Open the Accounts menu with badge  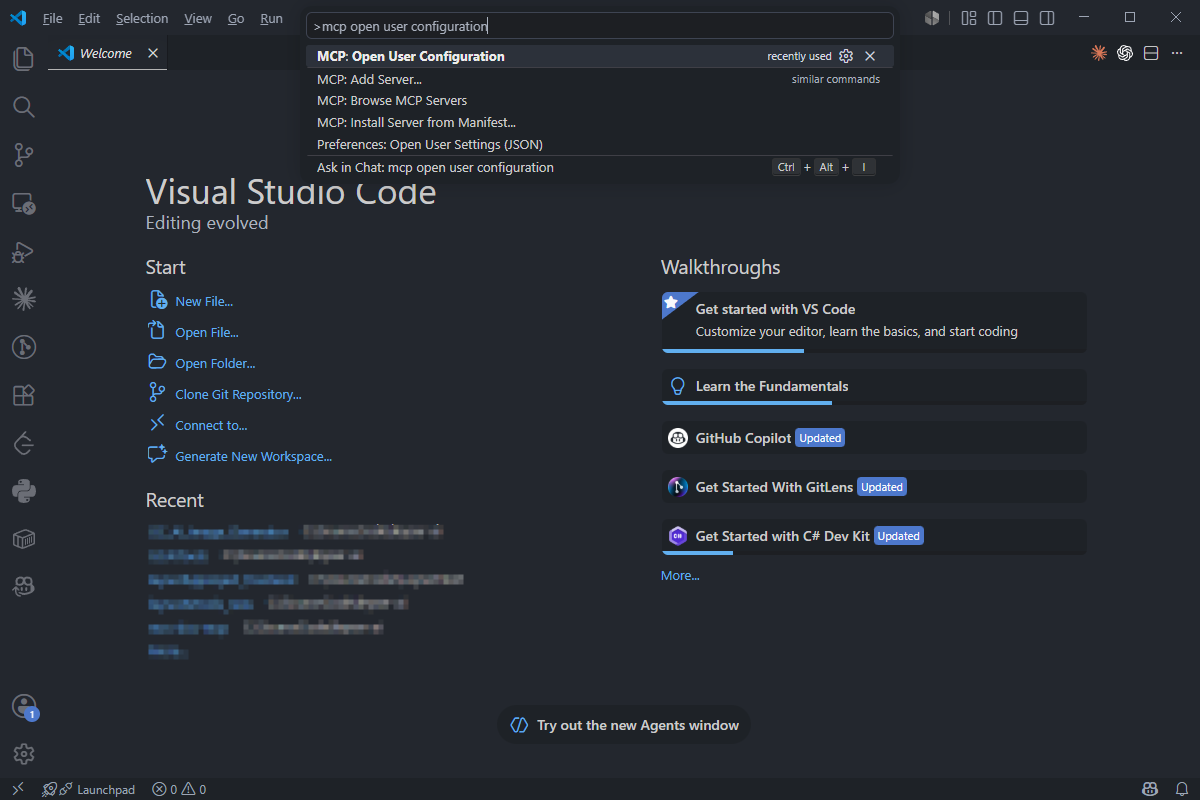coord(23,707)
